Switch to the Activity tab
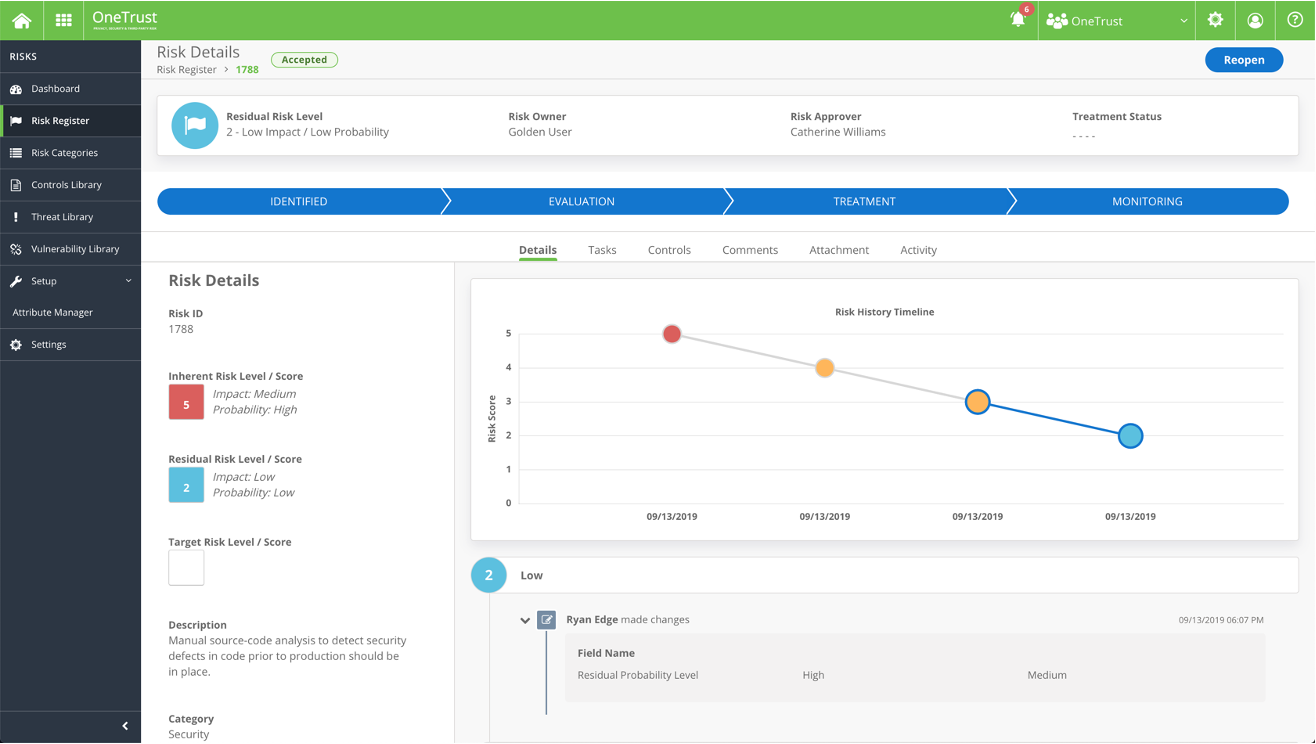This screenshot has height=744, width=1316. (918, 250)
